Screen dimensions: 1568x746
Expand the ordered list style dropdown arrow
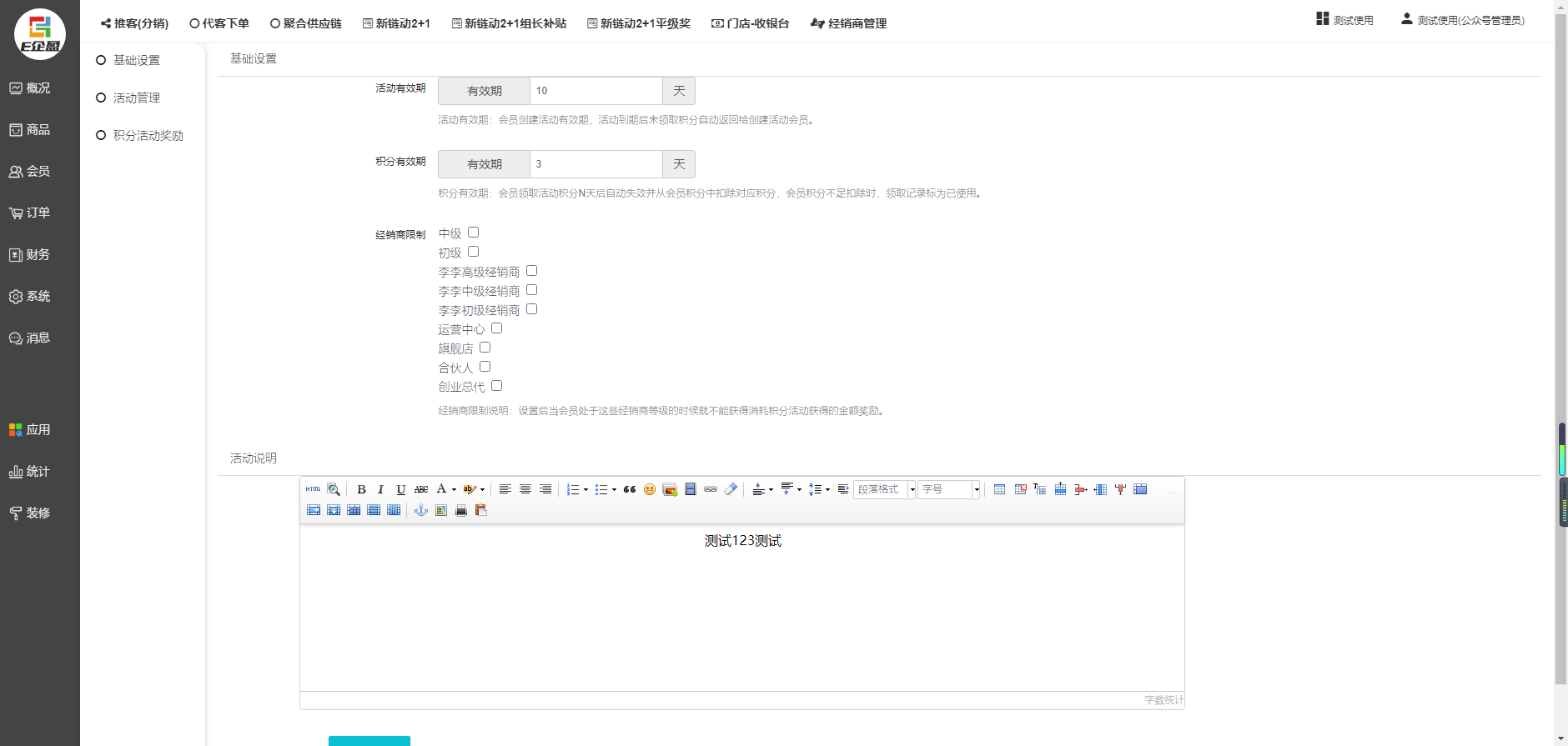tap(585, 490)
